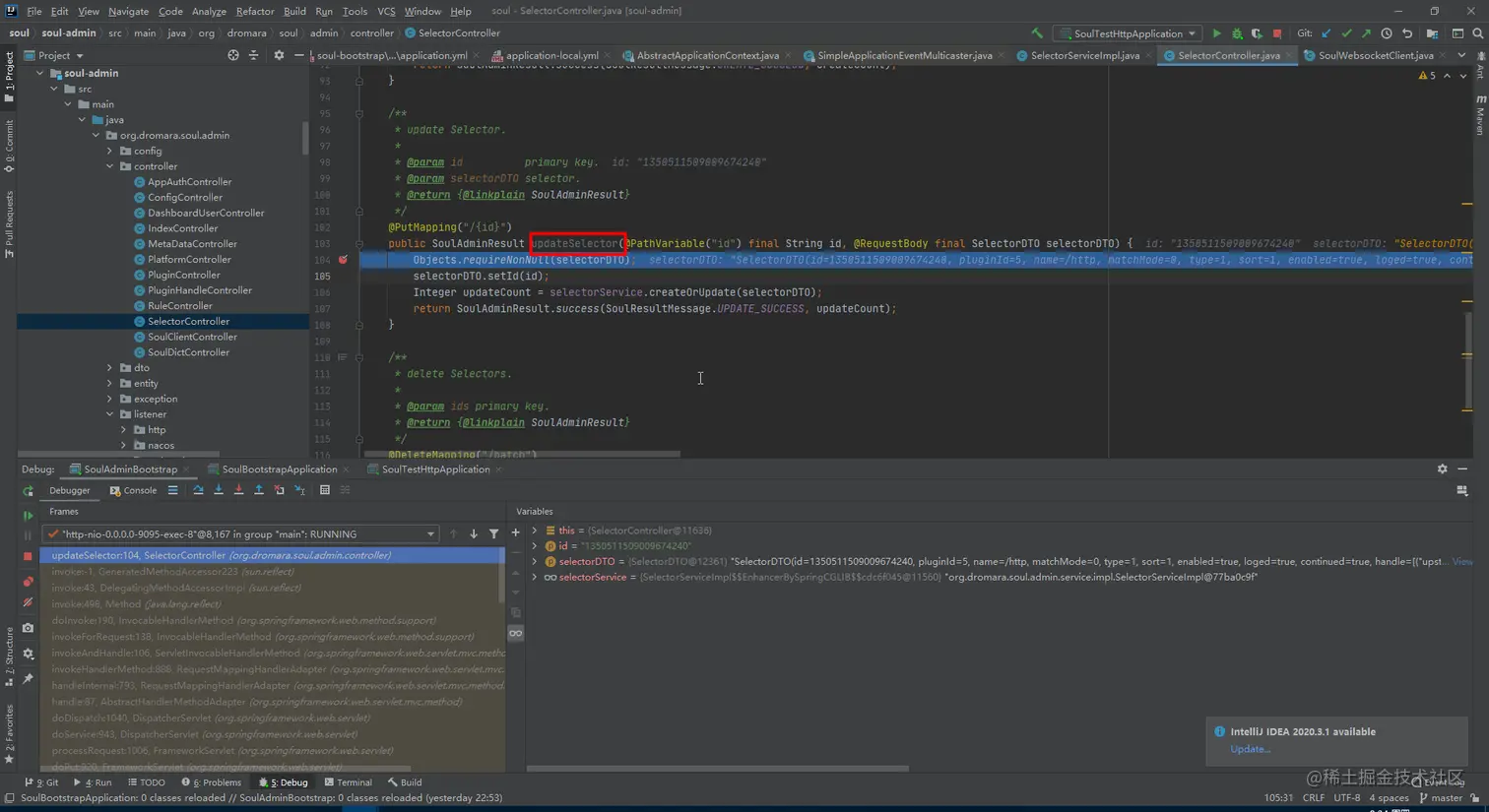Screen dimensions: 1489x812
Task: Run SoulTestHttpApplication with the green play icon
Action: coord(1216,33)
